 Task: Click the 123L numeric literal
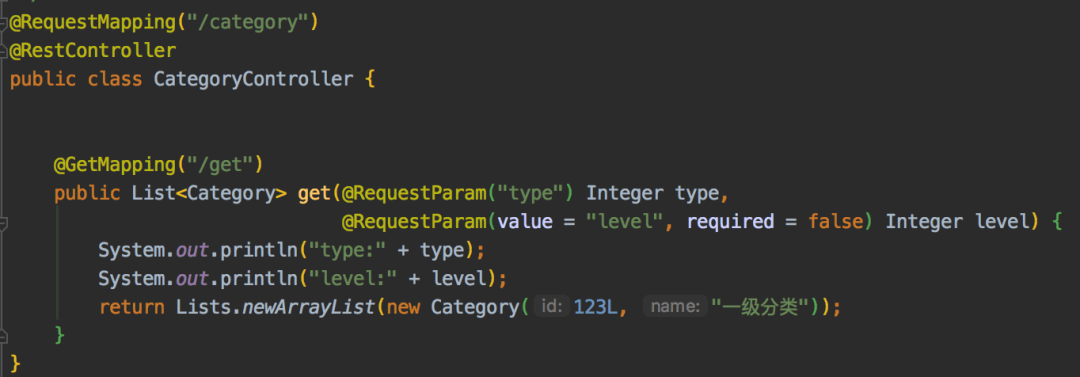(596, 307)
